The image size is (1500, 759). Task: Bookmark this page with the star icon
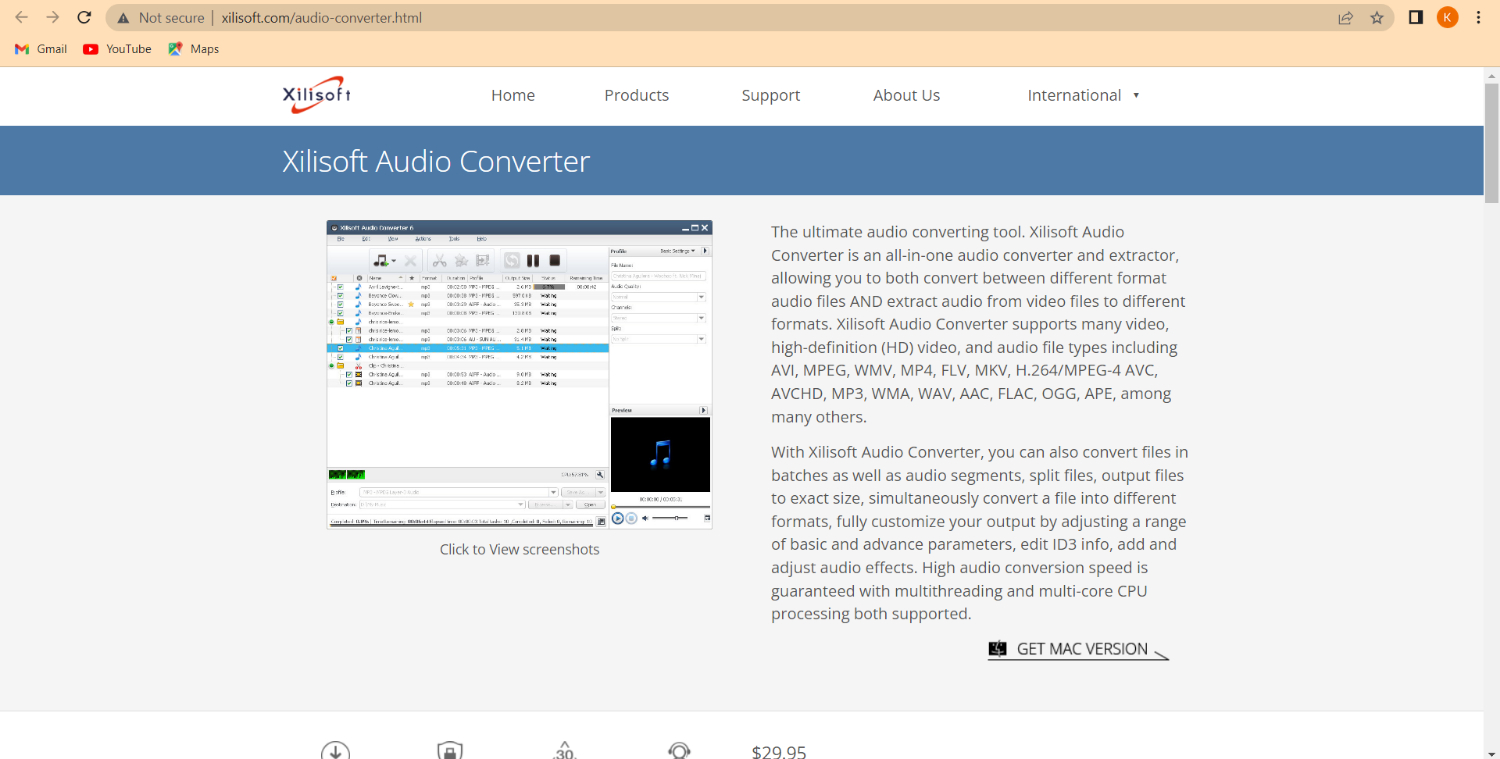coord(1377,18)
